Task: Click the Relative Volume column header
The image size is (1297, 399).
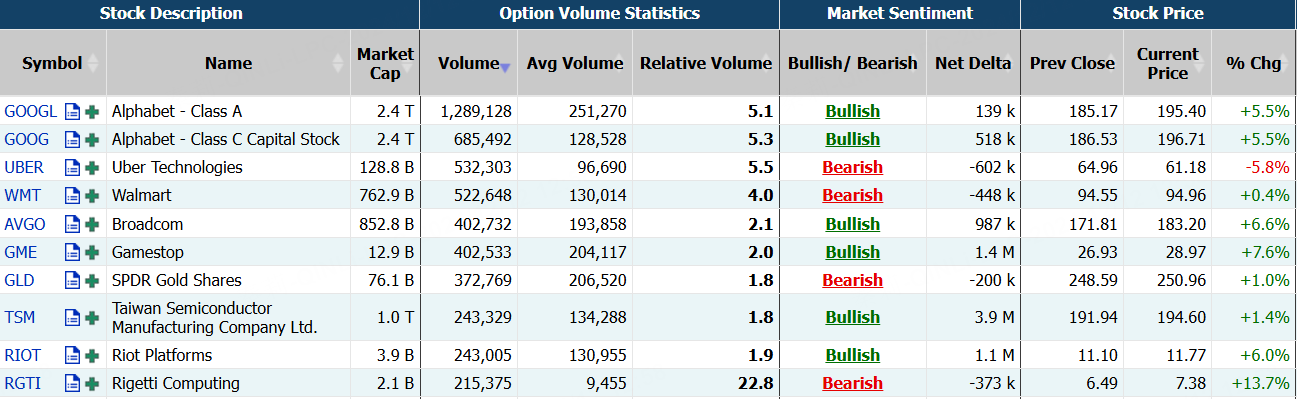Action: pos(706,63)
